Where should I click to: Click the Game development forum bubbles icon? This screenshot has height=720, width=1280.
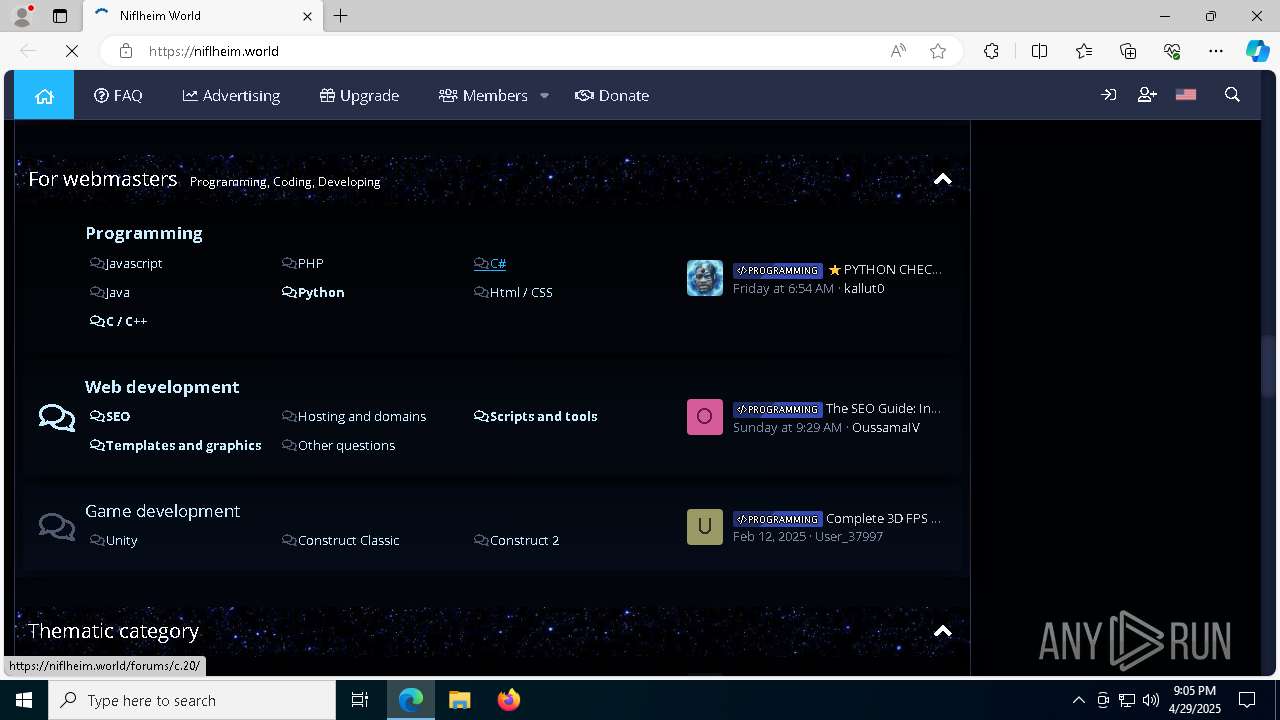coord(57,527)
